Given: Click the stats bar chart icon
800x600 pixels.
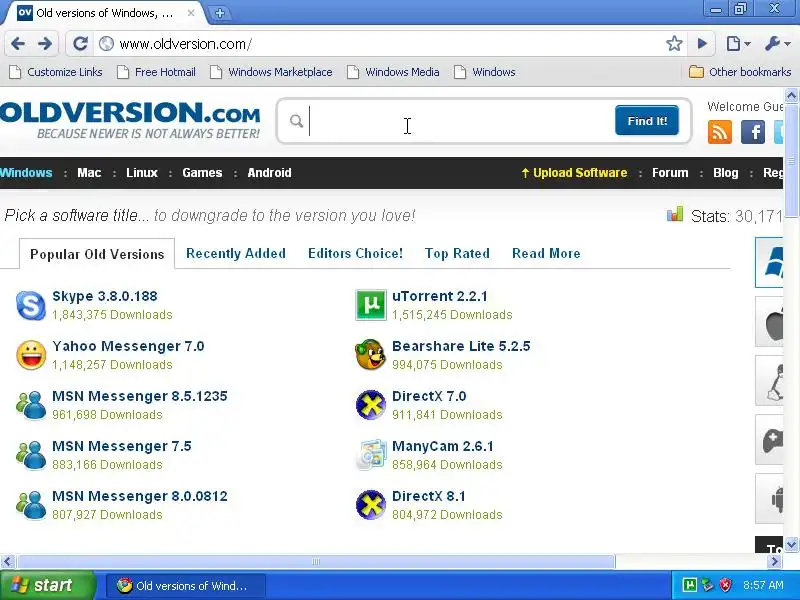Looking at the screenshot, I should coord(674,214).
